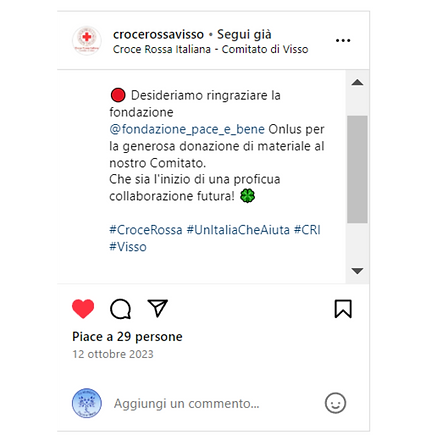Open the #UnItaliaCheAiuta hashtag
Viewport: 445px width, 444px height.
(238, 230)
